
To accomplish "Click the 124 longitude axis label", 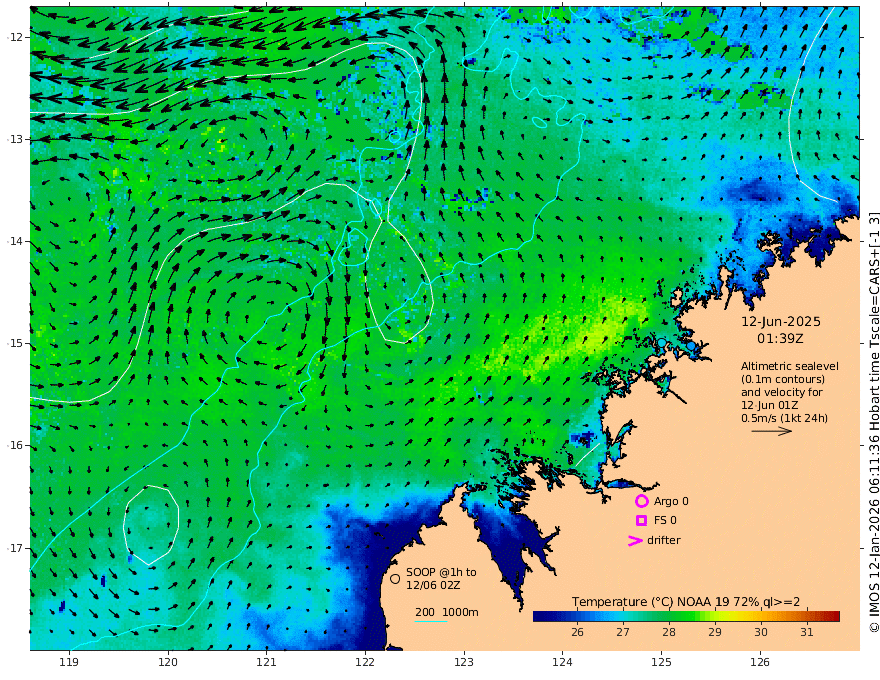I will (563, 662).
